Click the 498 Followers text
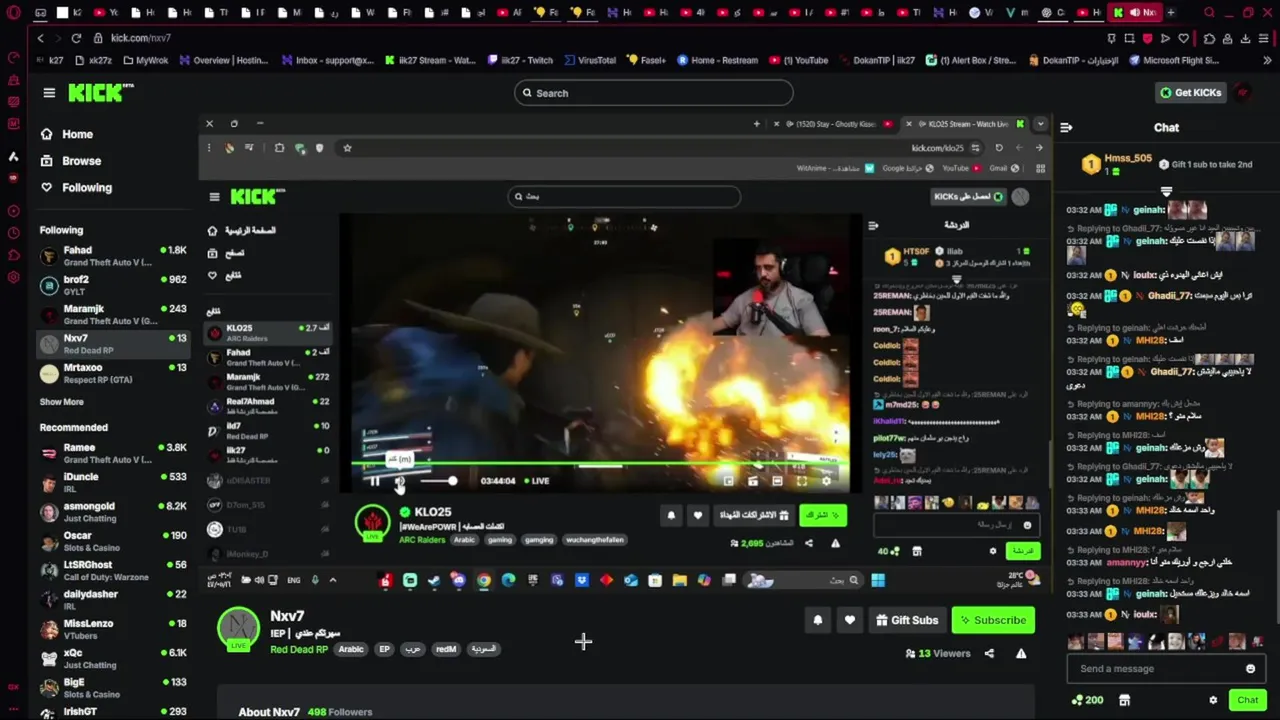Viewport: 1280px width, 720px height. click(x=340, y=712)
